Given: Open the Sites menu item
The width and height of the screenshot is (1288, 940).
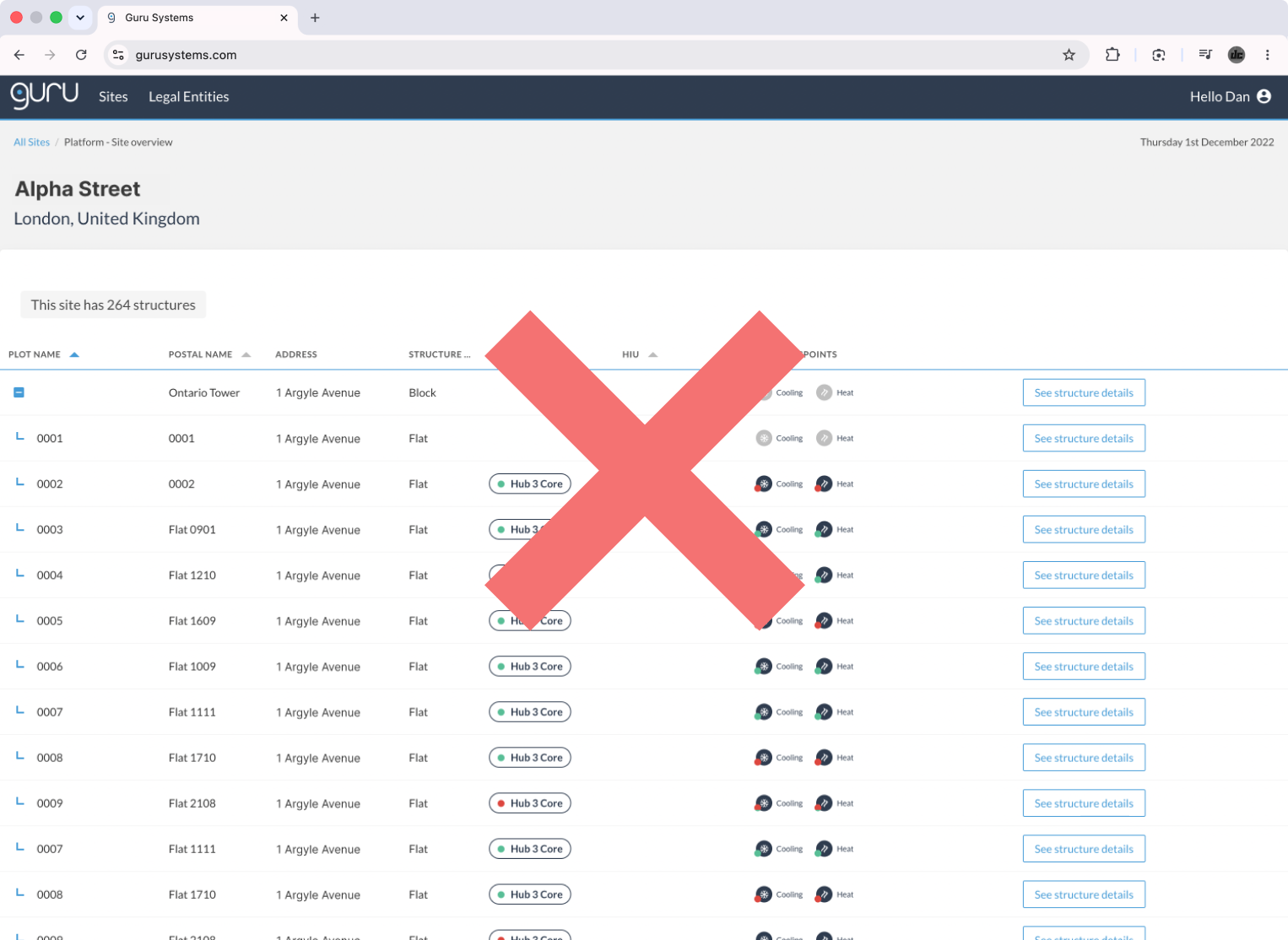Looking at the screenshot, I should coord(113,96).
